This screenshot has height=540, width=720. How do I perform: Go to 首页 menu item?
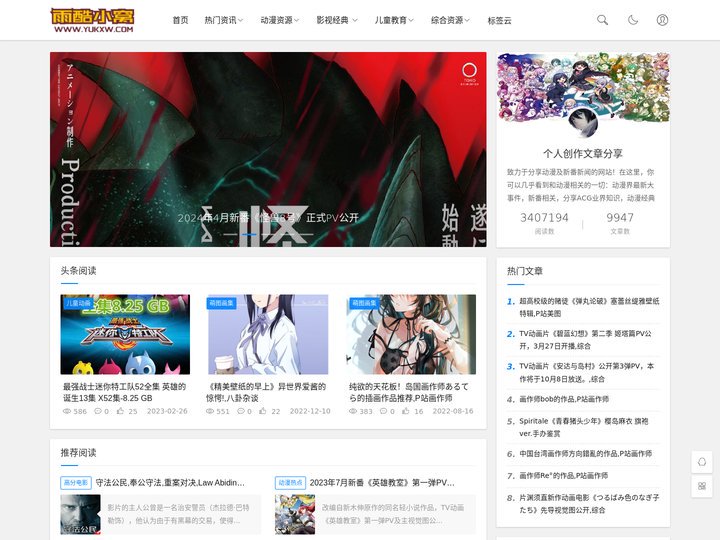click(x=180, y=20)
